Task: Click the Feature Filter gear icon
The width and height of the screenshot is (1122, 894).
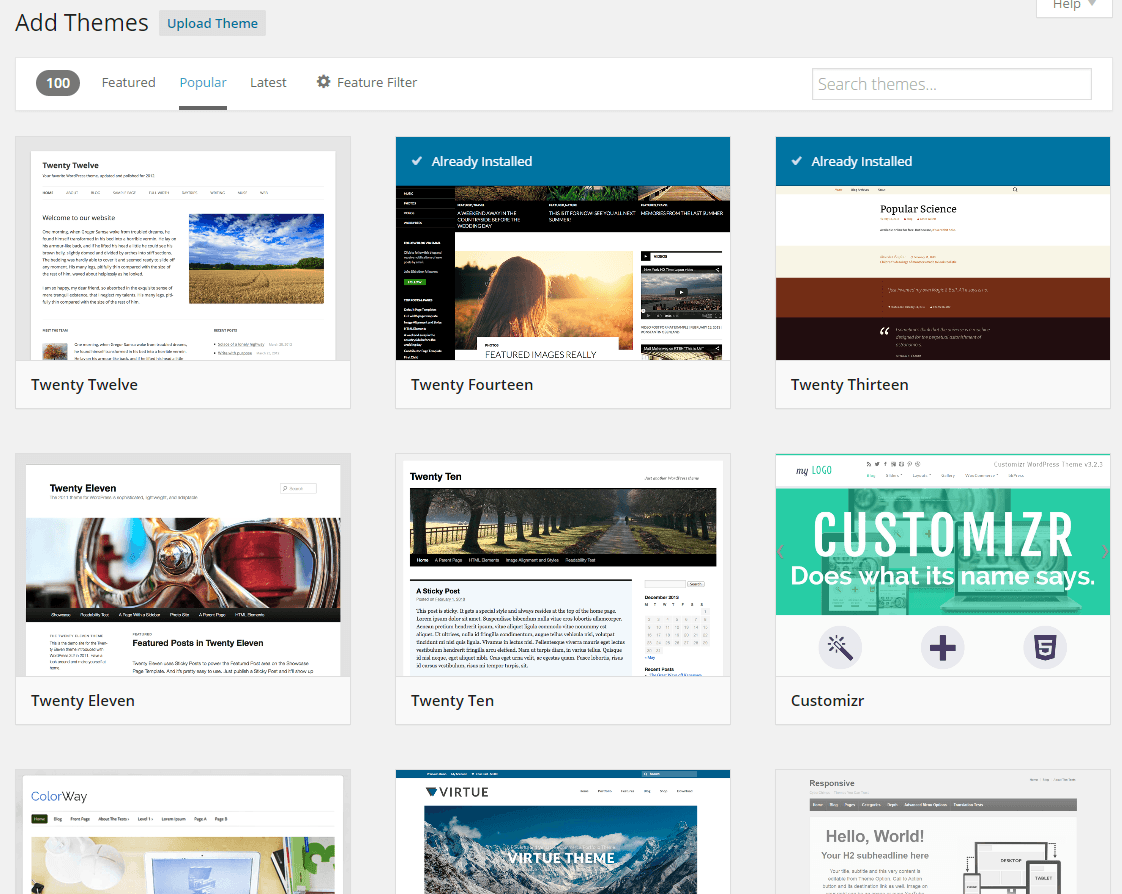Action: point(323,82)
